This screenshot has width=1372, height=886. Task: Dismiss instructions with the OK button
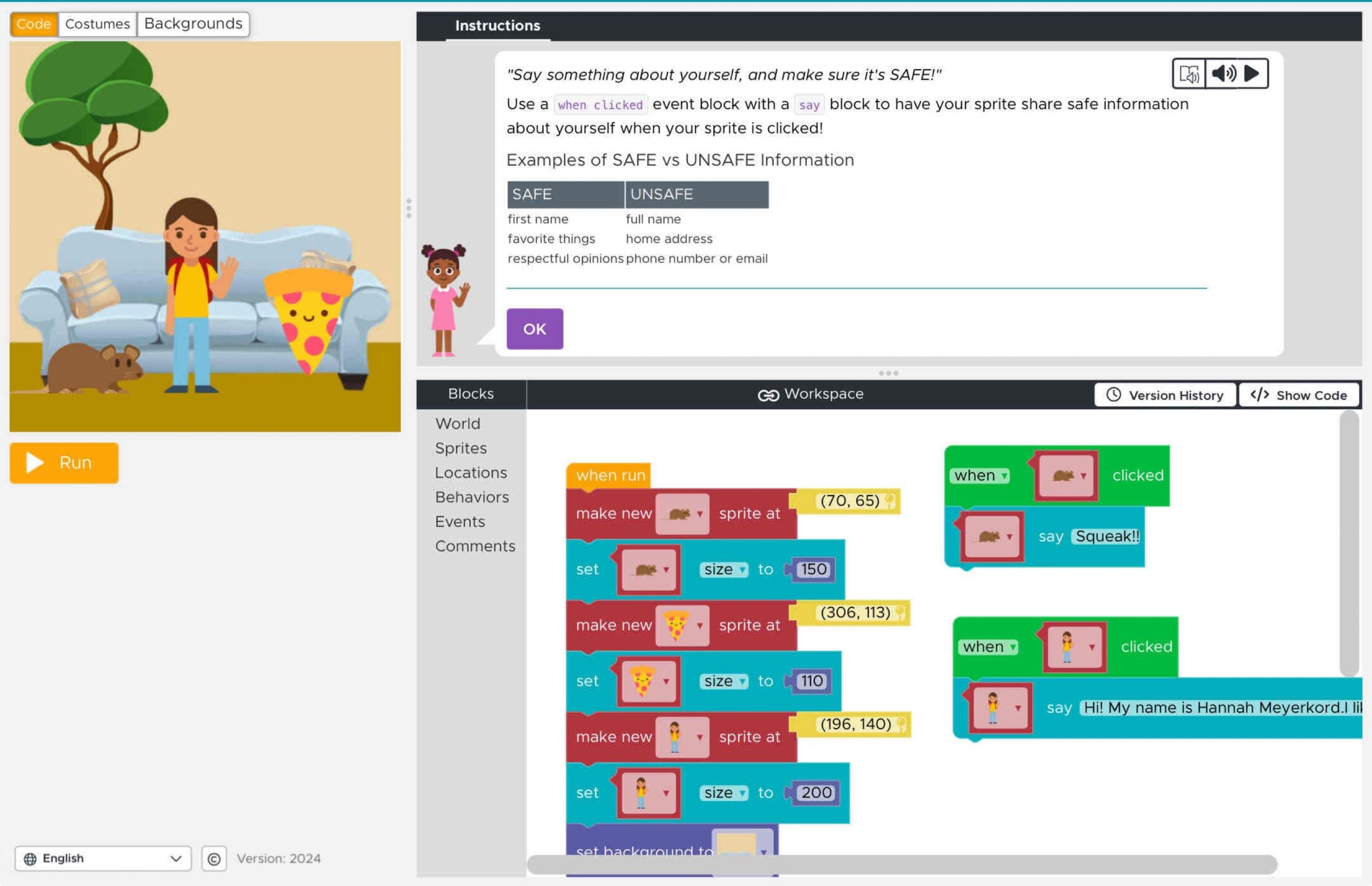click(534, 329)
